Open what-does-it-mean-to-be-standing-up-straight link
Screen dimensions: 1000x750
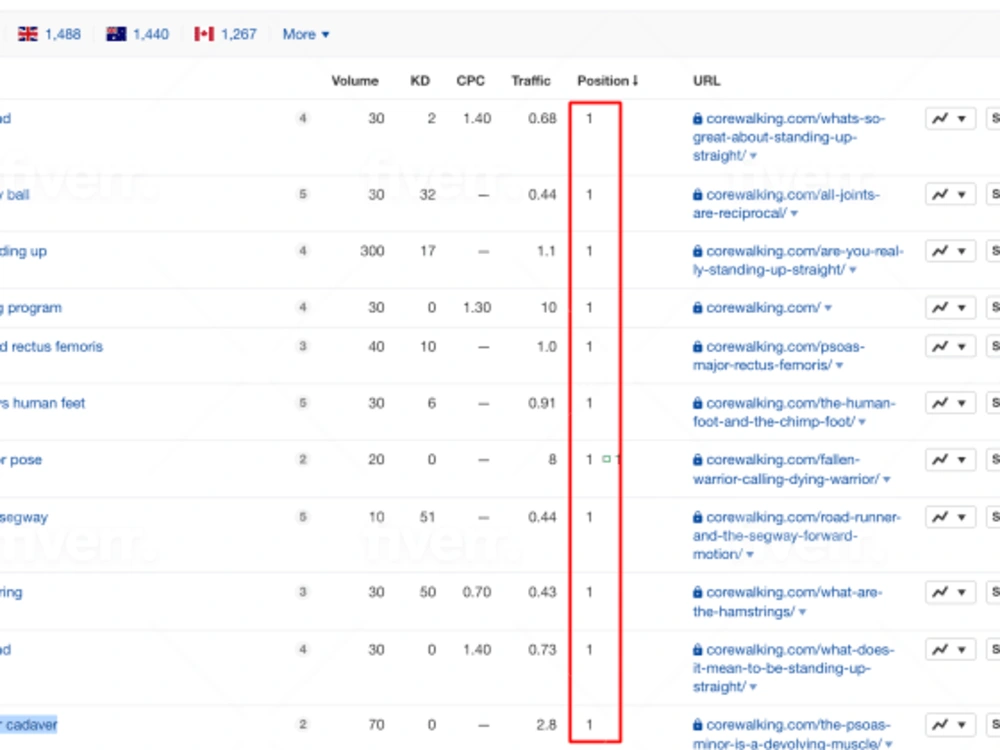coord(794,668)
